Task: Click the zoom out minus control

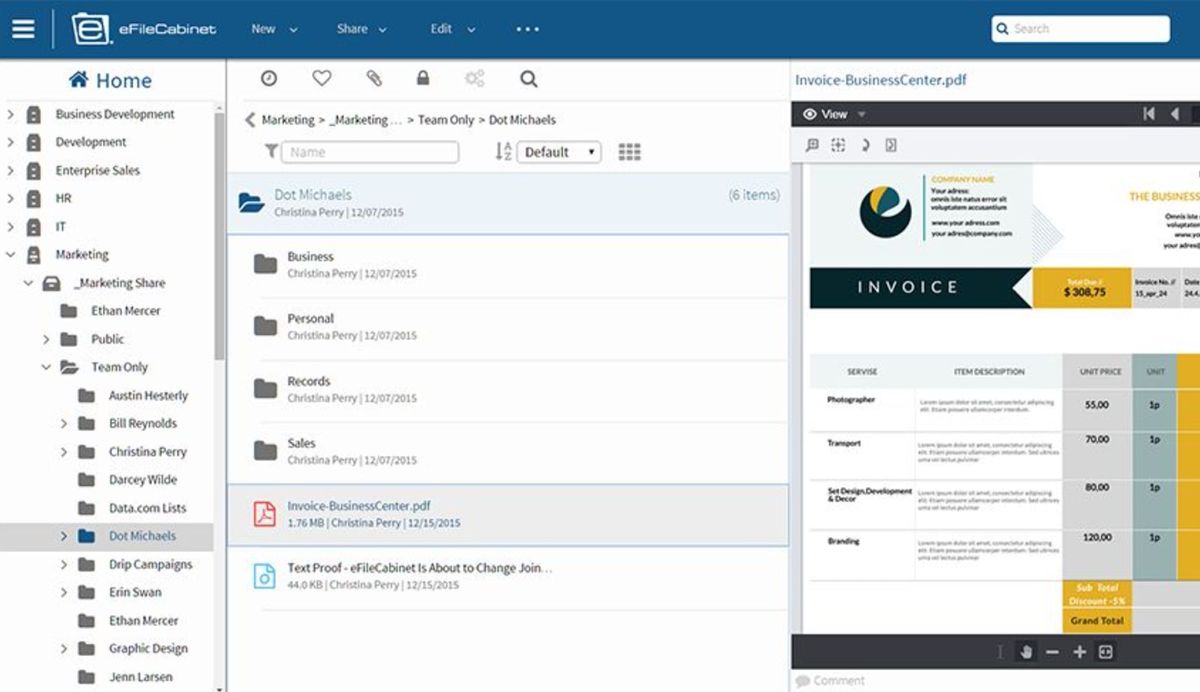Action: pyautogui.click(x=1053, y=652)
